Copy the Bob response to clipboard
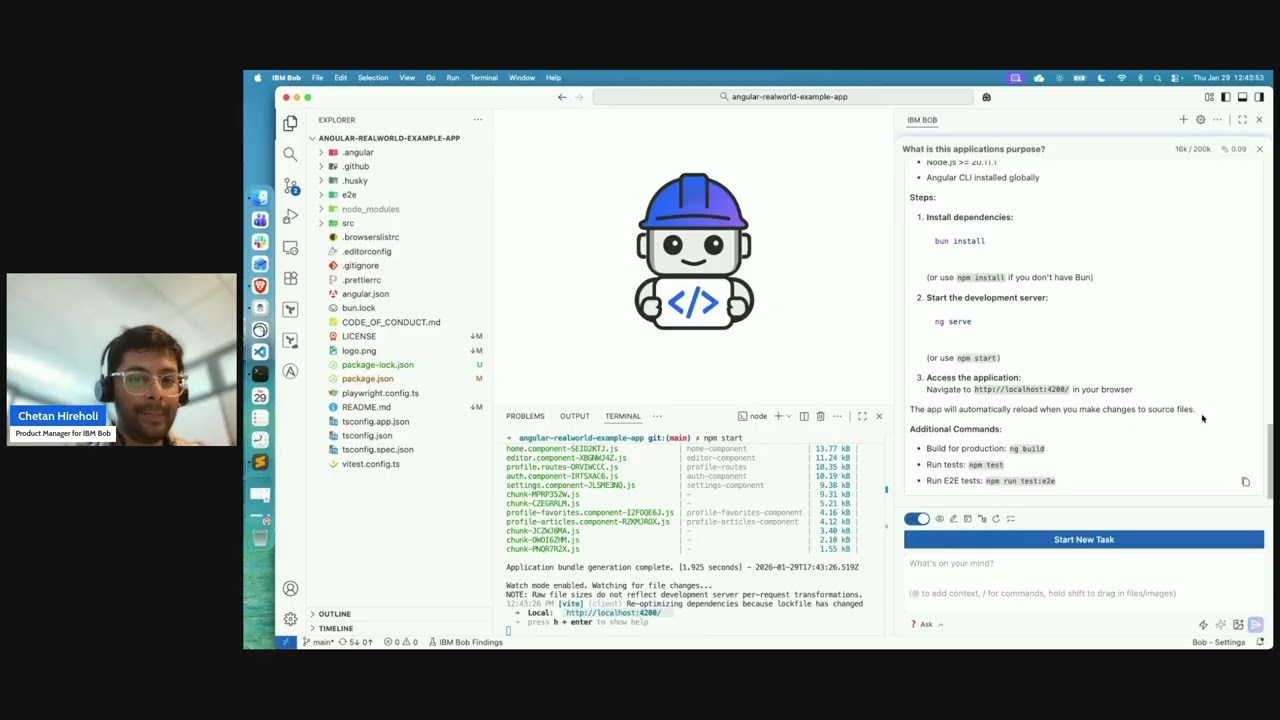 [1245, 482]
